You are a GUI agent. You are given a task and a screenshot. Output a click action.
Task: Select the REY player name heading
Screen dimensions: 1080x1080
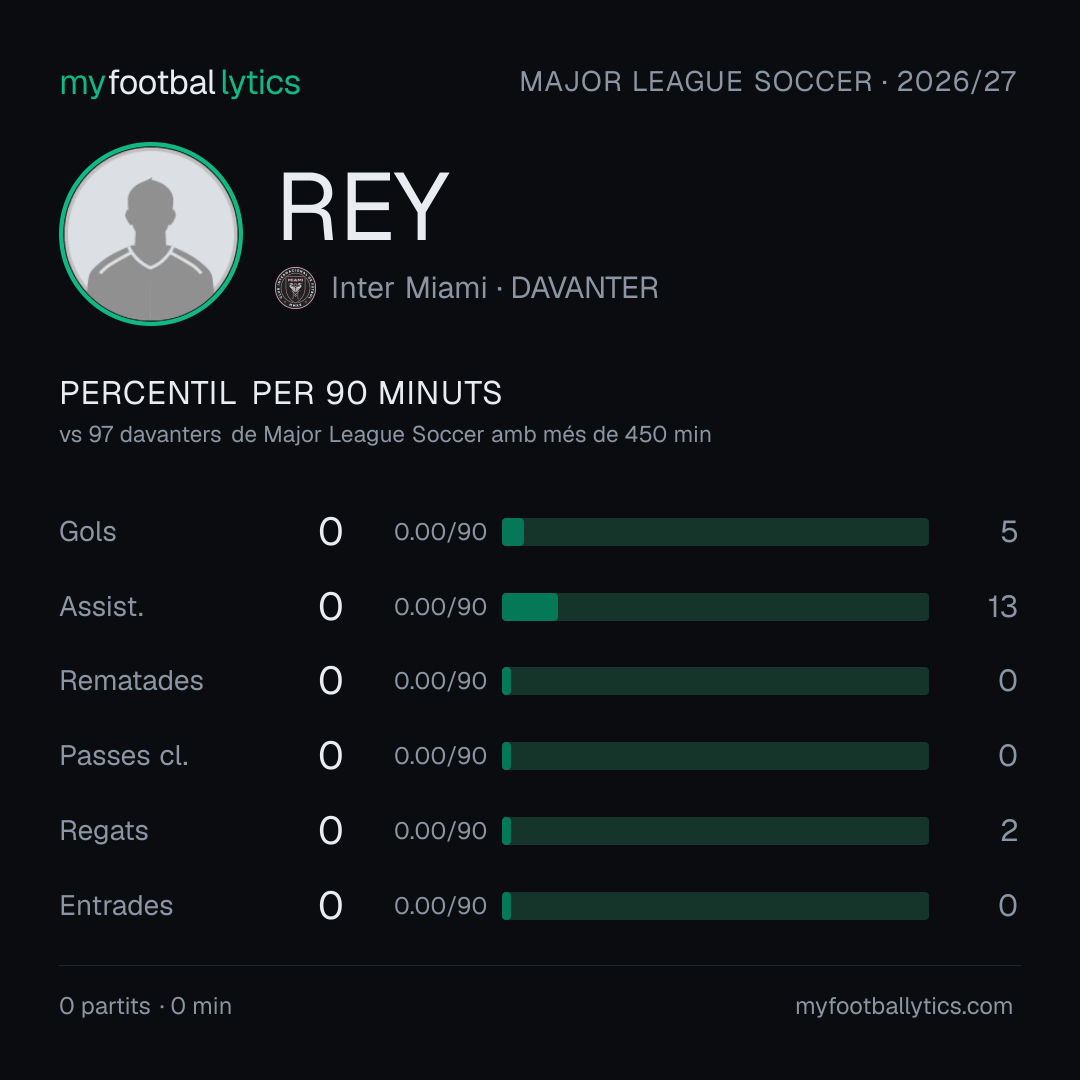click(364, 207)
